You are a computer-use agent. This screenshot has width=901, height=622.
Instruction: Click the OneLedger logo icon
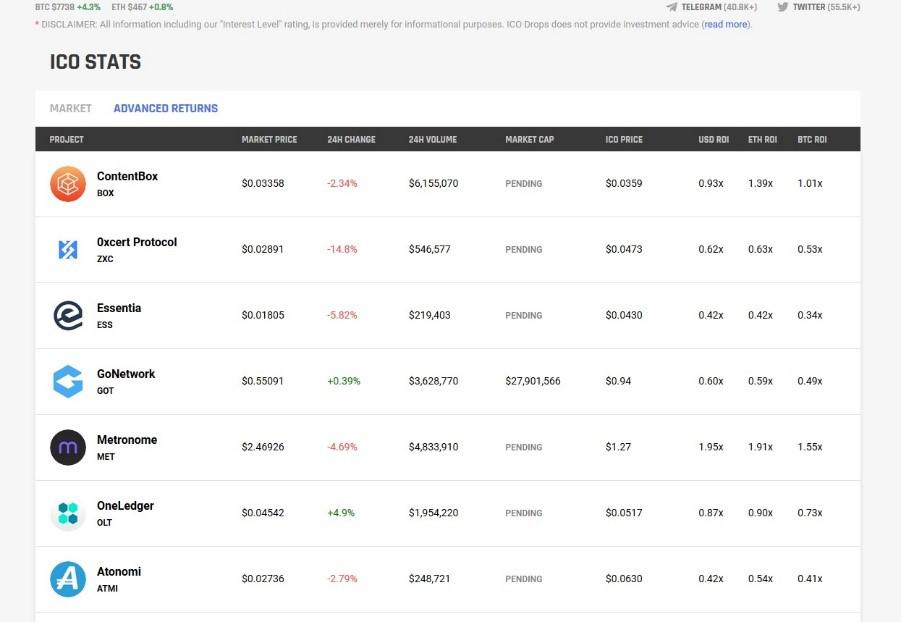click(68, 513)
